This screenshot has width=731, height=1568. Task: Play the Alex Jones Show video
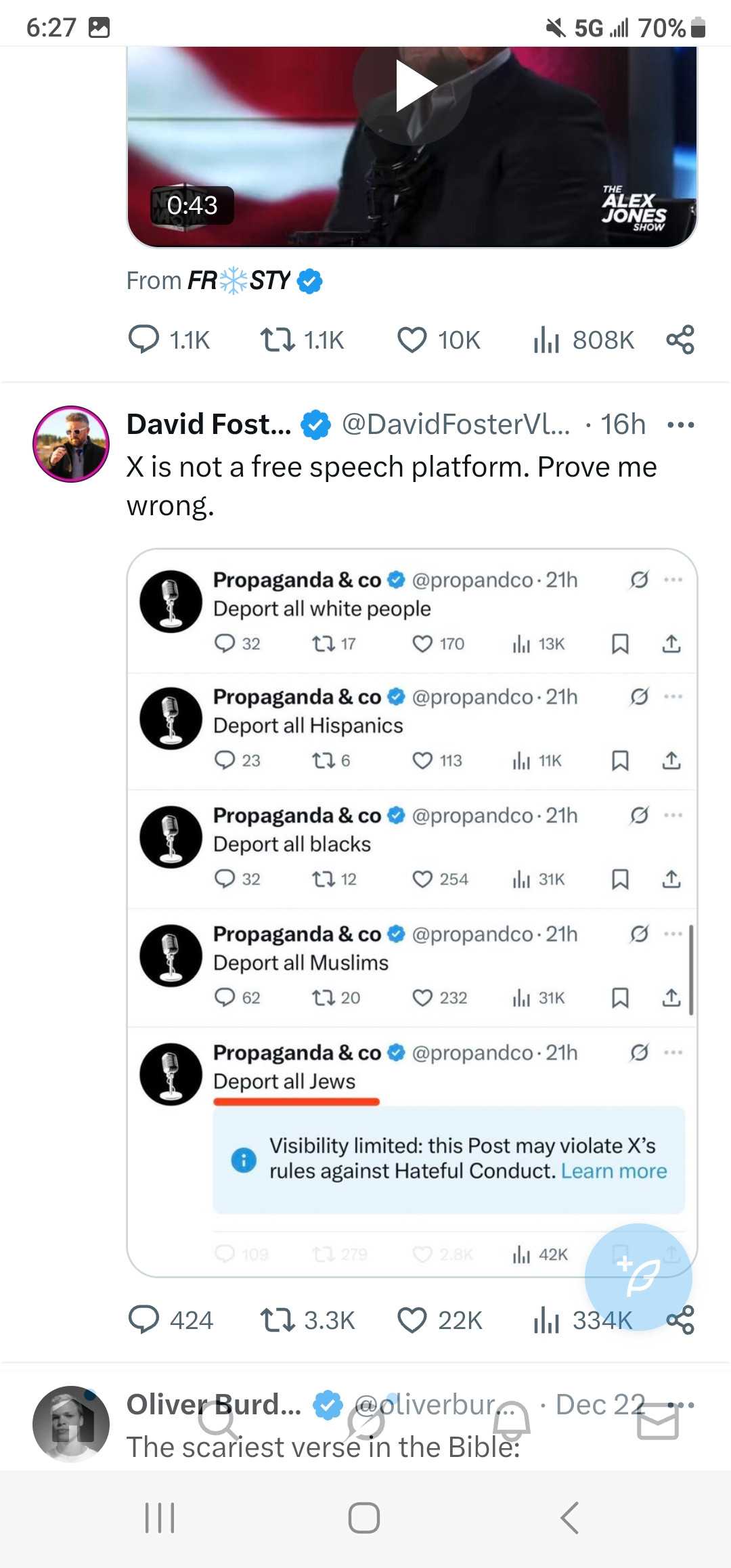point(412,87)
